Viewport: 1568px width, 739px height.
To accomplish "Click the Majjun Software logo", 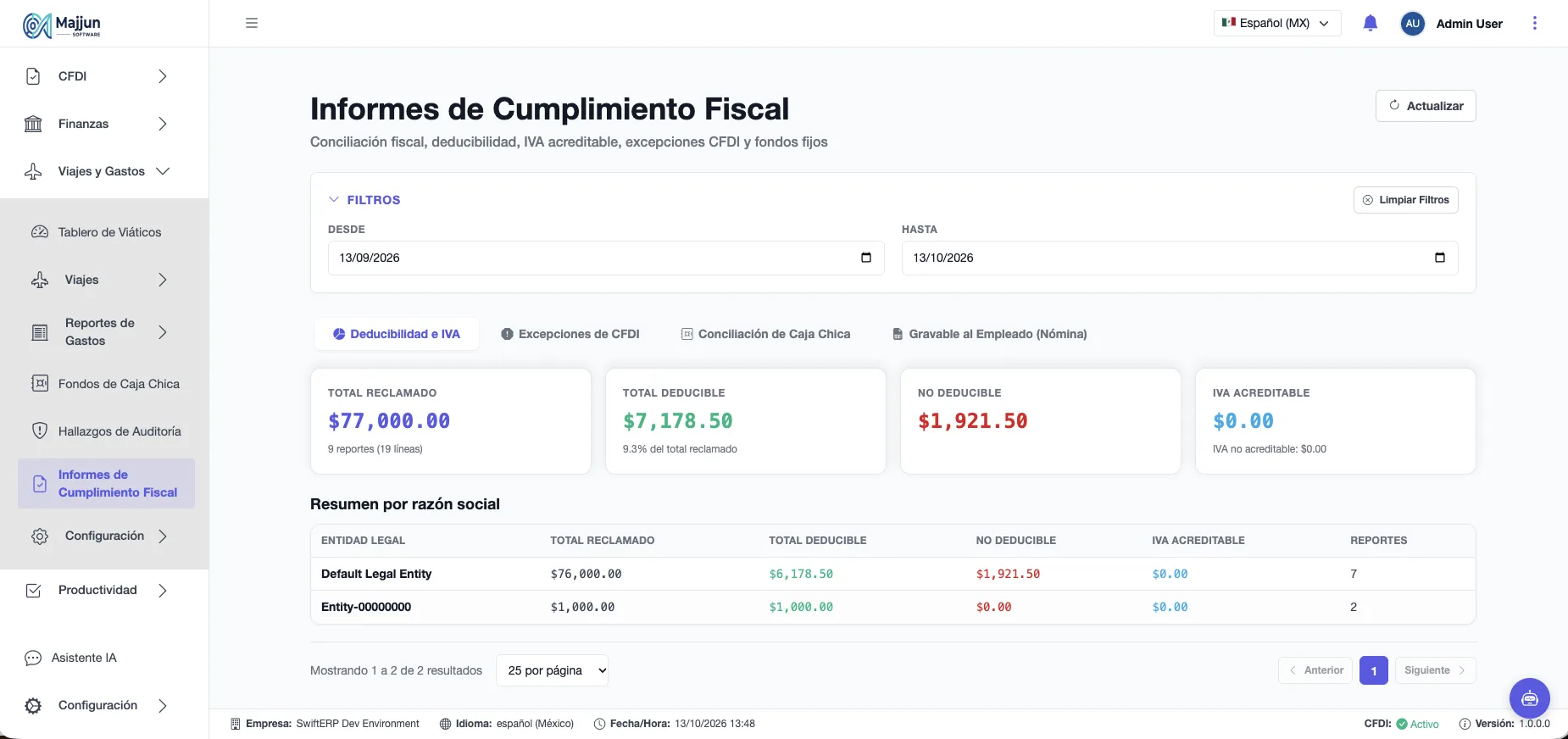I will pyautogui.click(x=62, y=25).
